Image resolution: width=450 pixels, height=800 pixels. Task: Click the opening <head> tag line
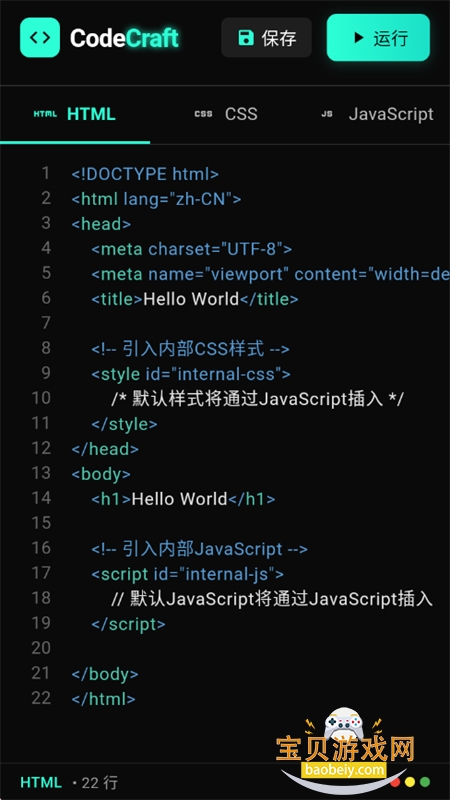(101, 224)
